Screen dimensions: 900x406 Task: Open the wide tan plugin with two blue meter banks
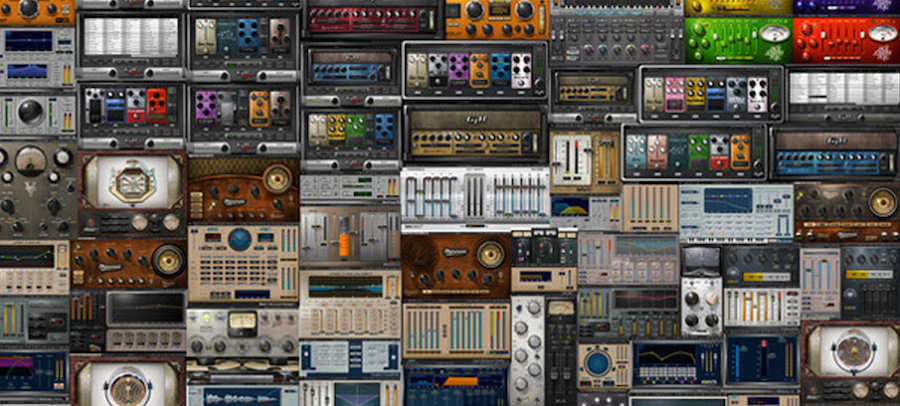(457, 330)
